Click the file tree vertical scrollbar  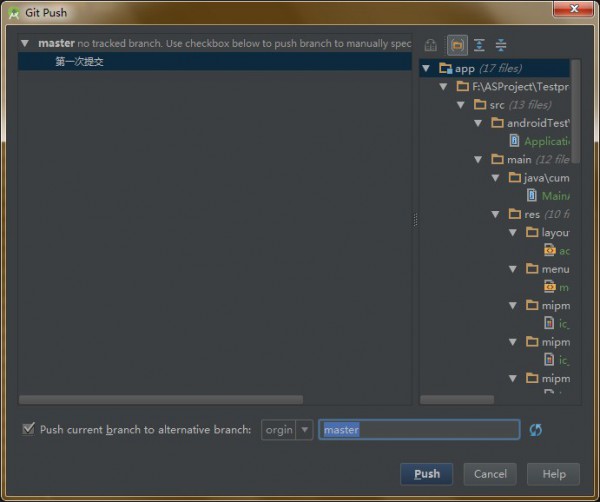coord(575,112)
